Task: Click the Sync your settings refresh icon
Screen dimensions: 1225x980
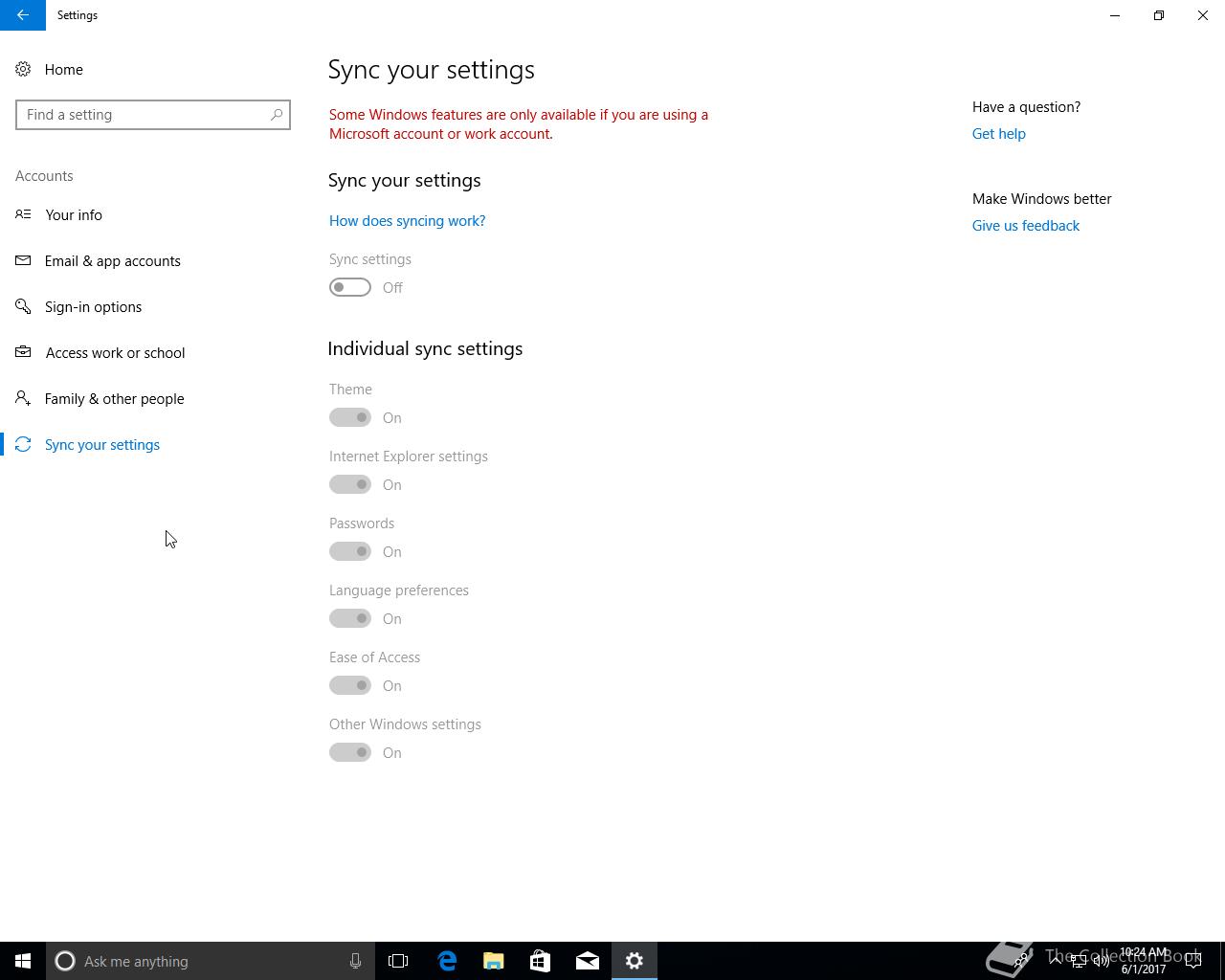Action: pyautogui.click(x=23, y=444)
